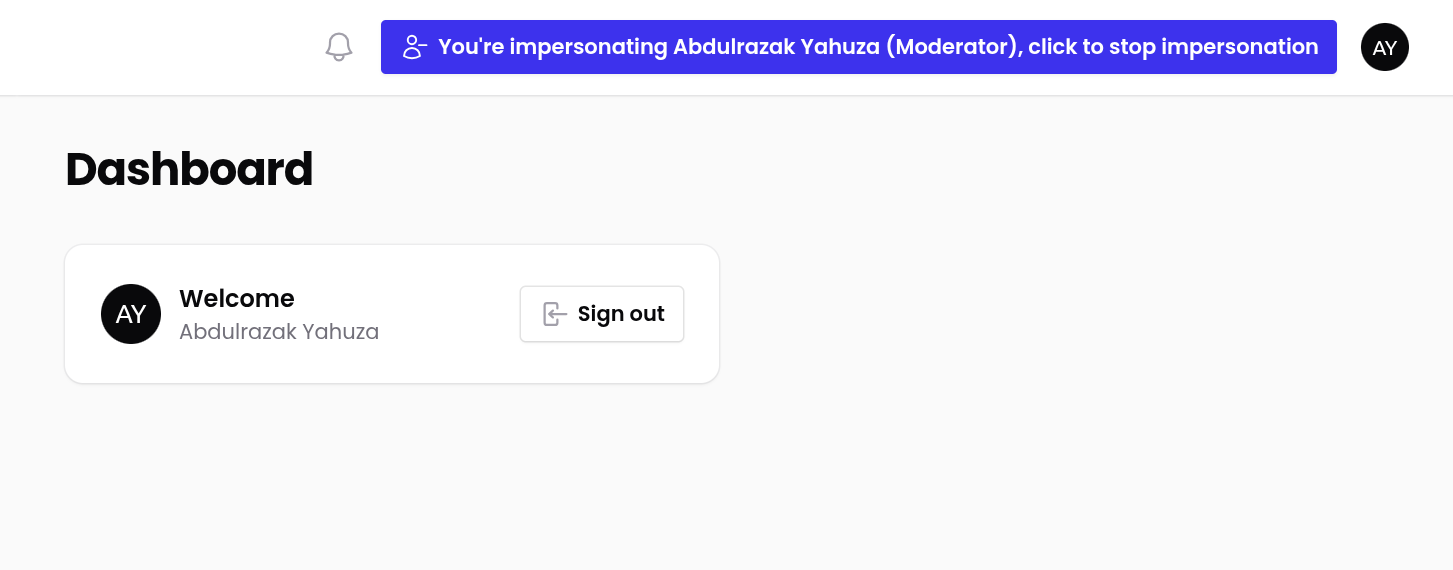This screenshot has width=1453, height=570.
Task: Open the notifications bell
Action: pos(339,47)
